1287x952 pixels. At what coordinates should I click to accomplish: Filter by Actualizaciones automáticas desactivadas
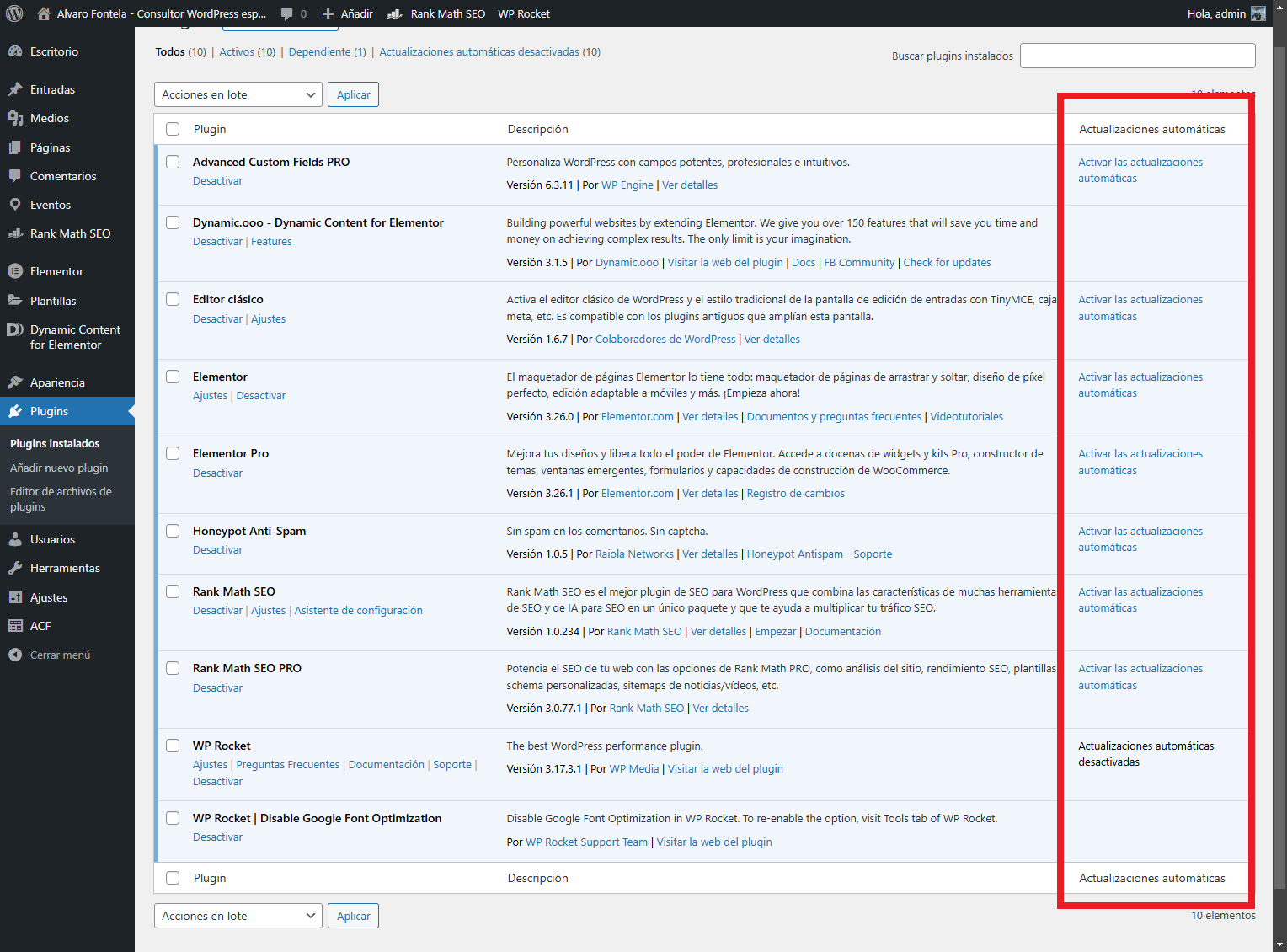[x=479, y=51]
